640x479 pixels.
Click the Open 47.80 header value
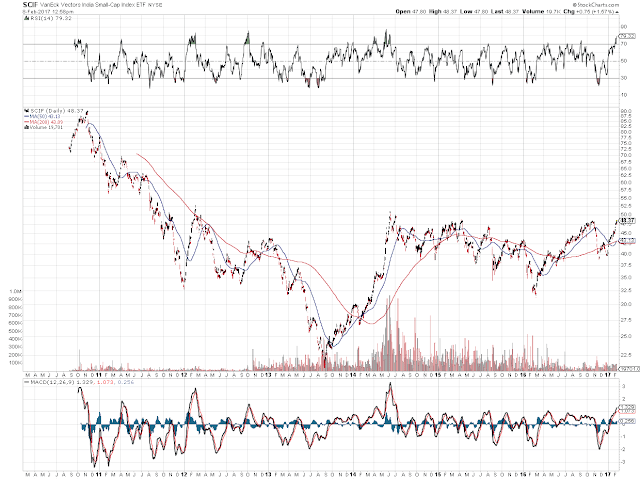coord(410,11)
